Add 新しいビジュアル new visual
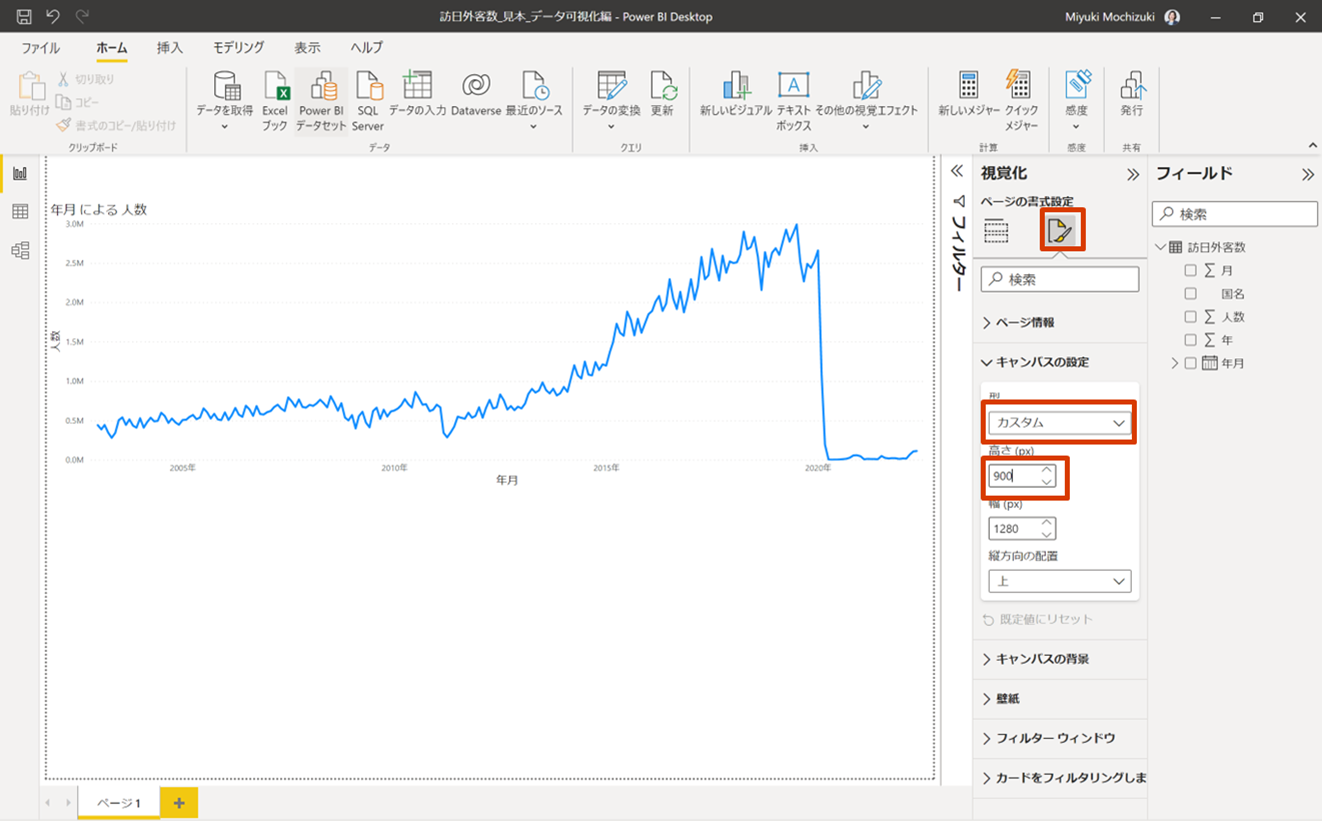The width and height of the screenshot is (1322, 821). click(x=736, y=95)
